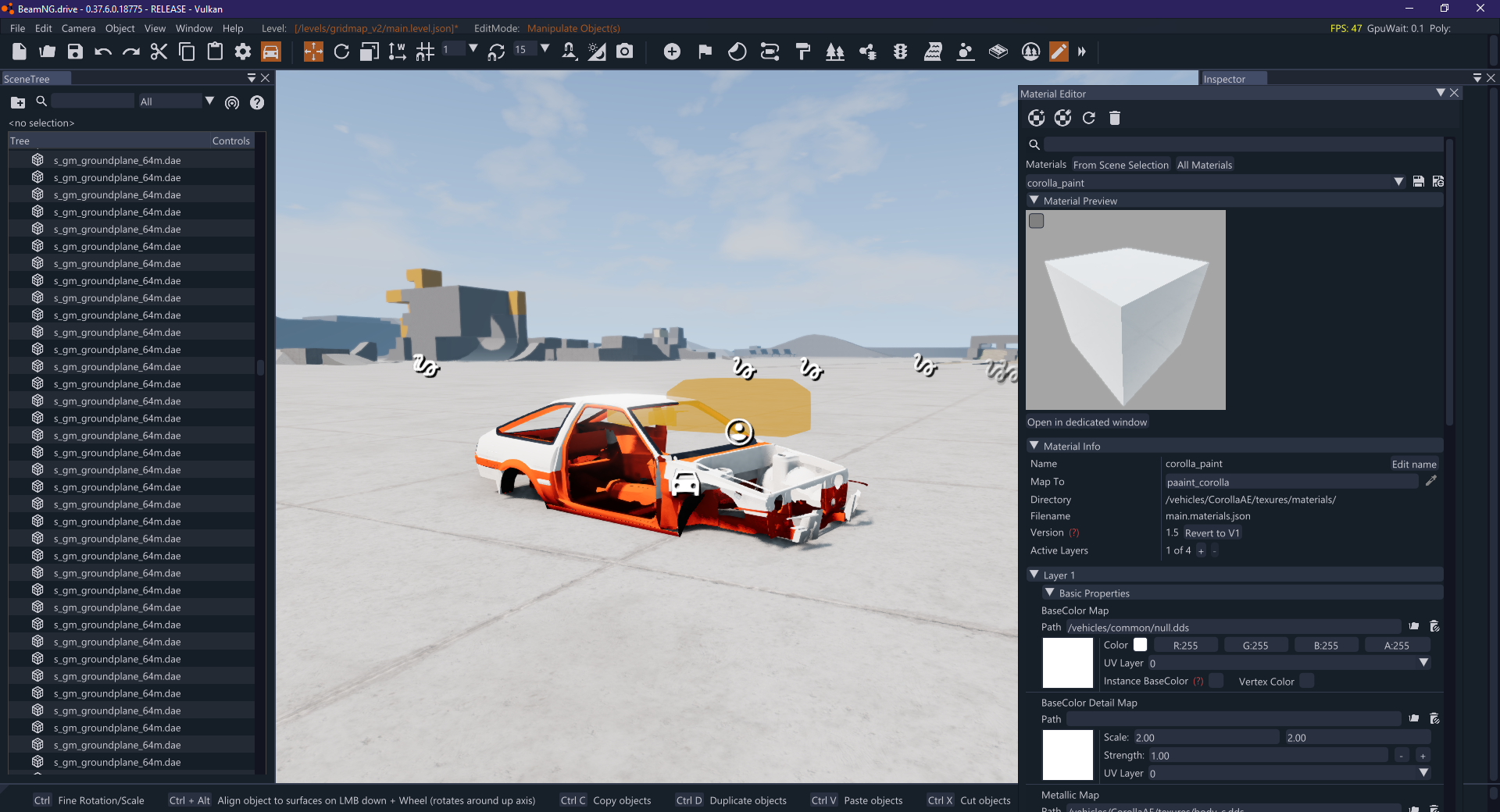Collapse the Layer 1 section
Image resolution: width=1500 pixels, height=812 pixels.
1034,575
